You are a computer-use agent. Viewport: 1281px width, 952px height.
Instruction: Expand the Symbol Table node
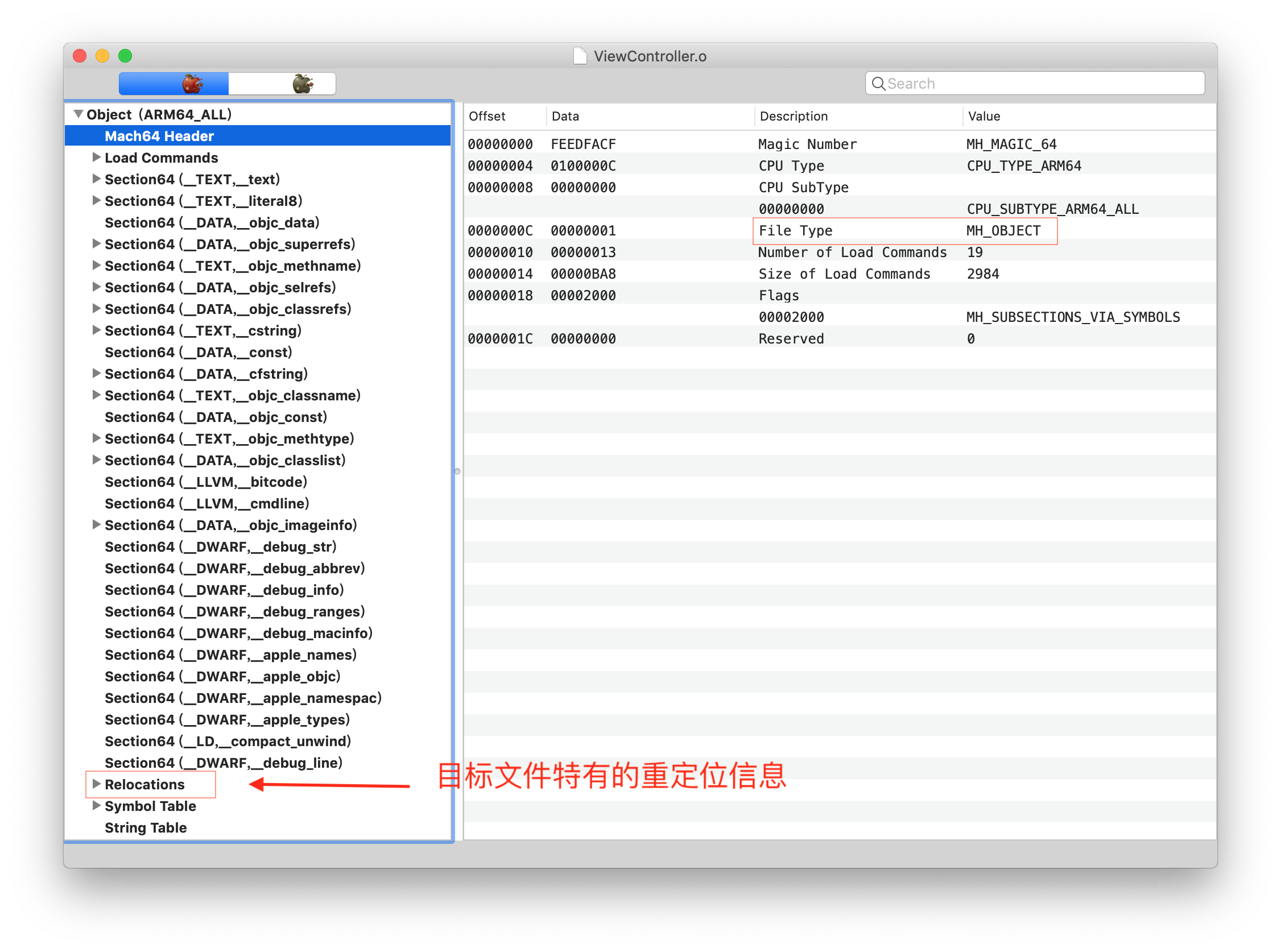96,806
